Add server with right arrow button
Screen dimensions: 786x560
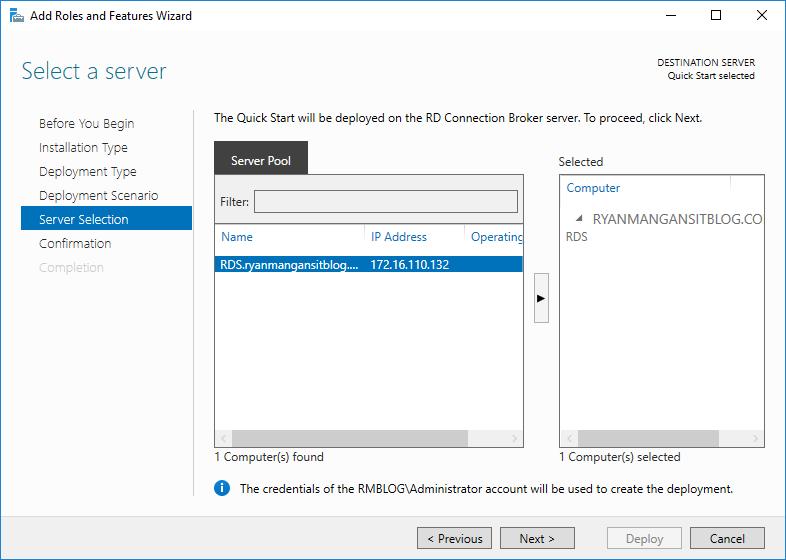(x=541, y=298)
